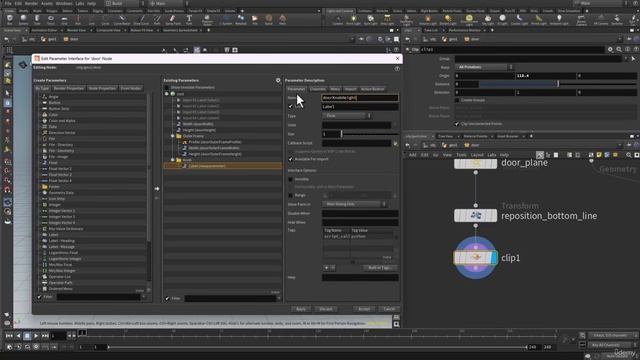Select the Curve Bezier shelf tool
640x360 pixels.
tap(122, 19)
